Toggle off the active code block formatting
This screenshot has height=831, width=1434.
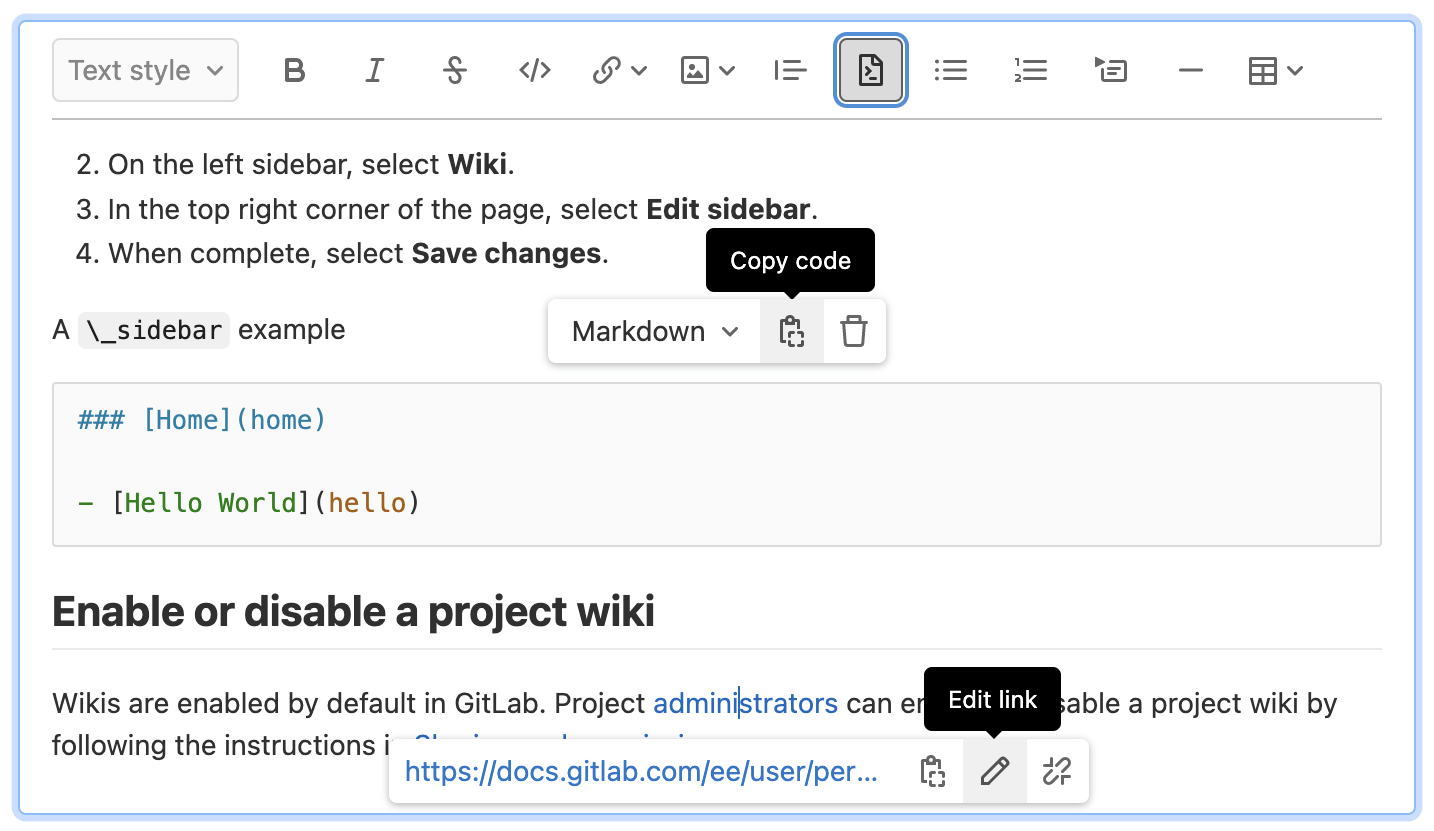click(870, 70)
